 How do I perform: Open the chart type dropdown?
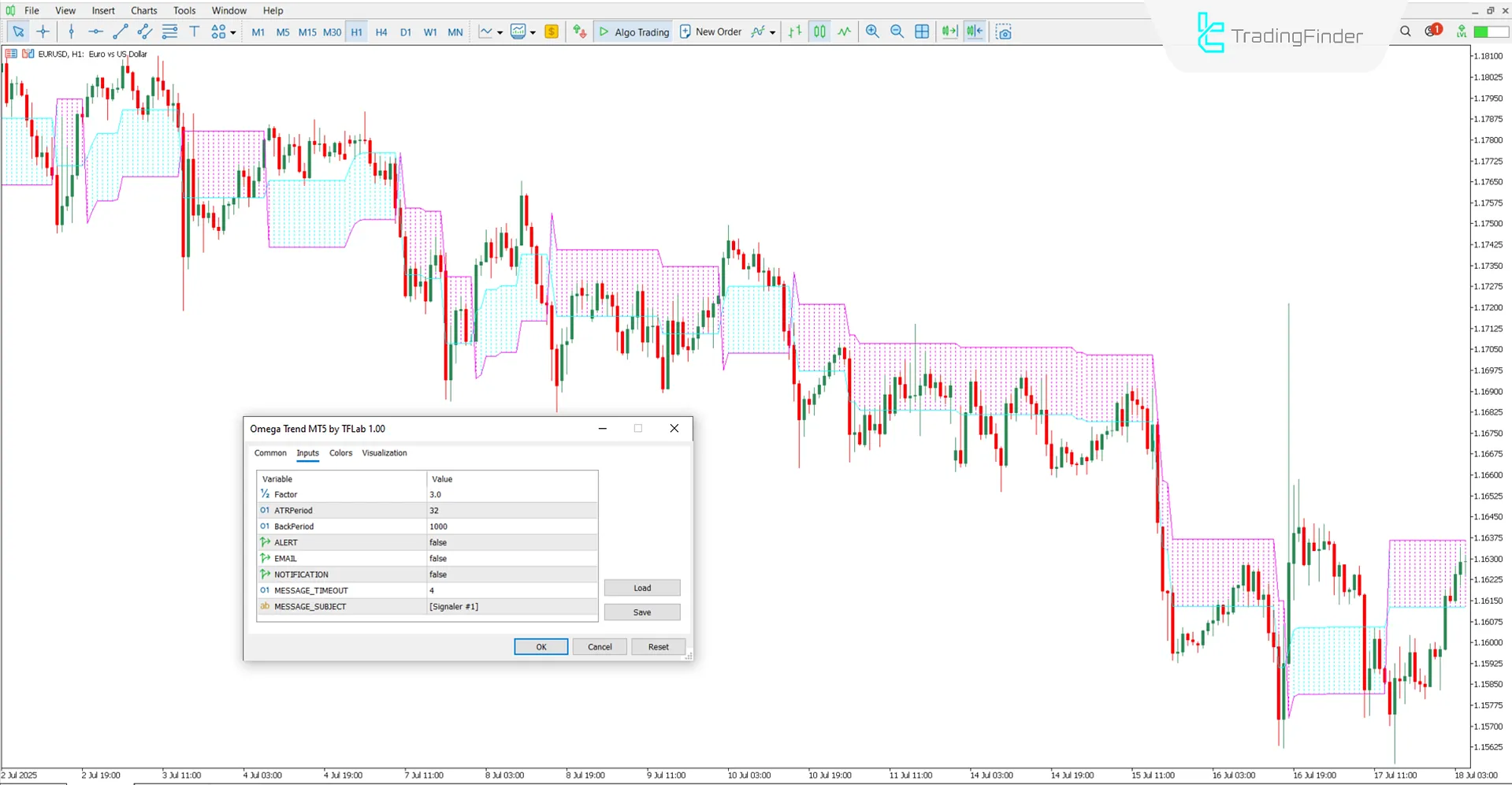[500, 33]
